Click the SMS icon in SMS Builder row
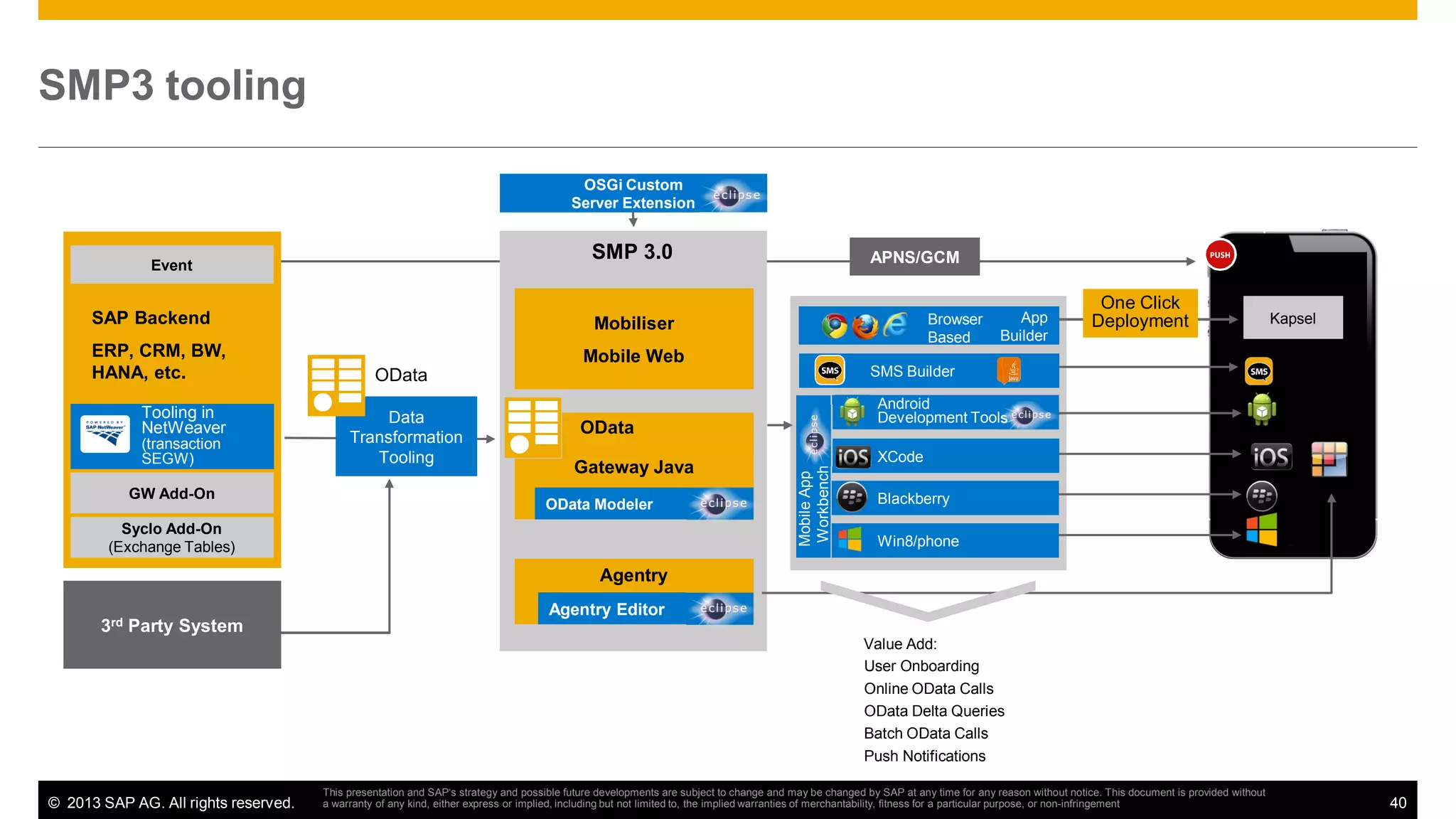Viewport: 1456px width, 819px height. 830,370
